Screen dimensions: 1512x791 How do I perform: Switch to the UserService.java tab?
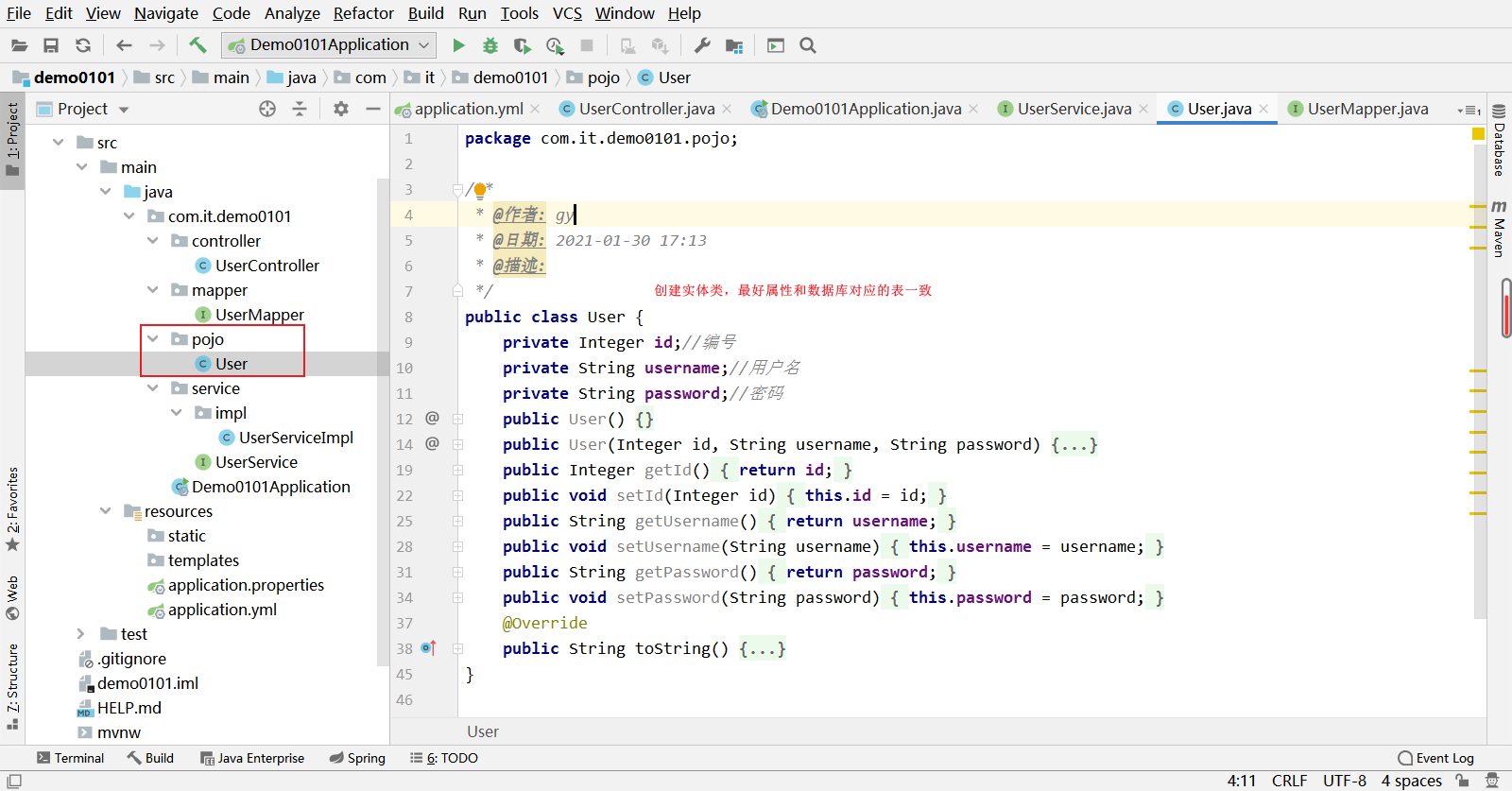pyautogui.click(x=1074, y=109)
